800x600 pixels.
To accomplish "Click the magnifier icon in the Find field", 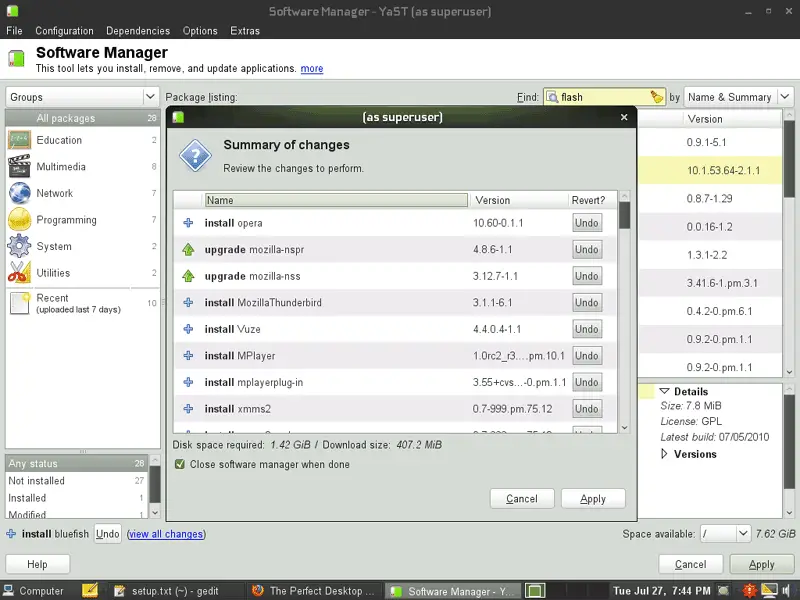I will 552,97.
